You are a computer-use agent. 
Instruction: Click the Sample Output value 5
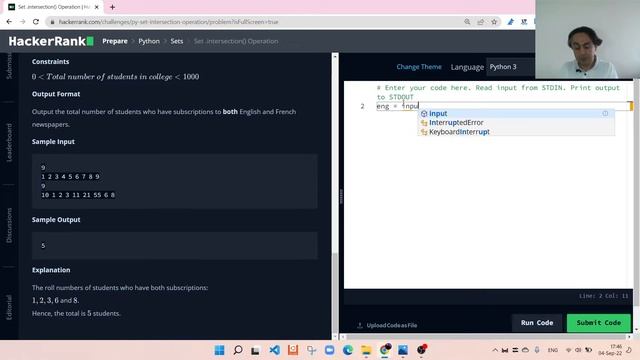[x=43, y=246]
